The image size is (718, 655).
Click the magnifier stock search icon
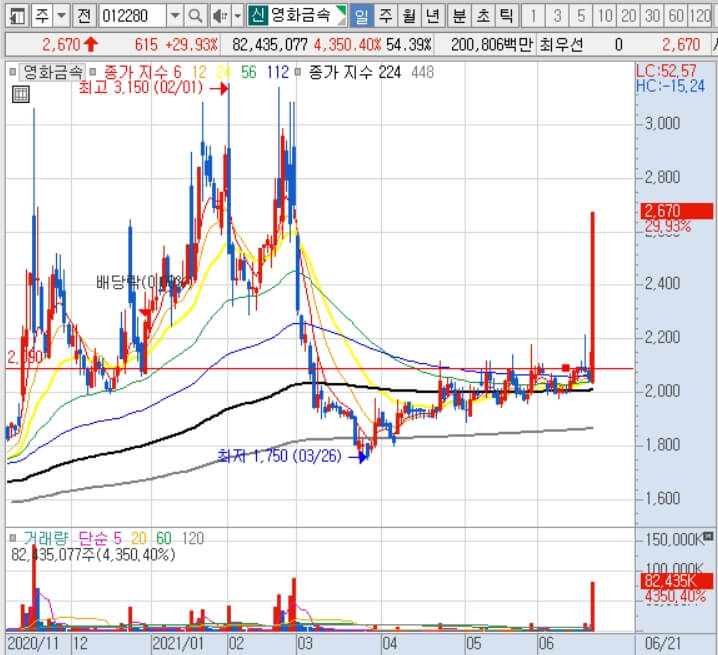click(196, 16)
